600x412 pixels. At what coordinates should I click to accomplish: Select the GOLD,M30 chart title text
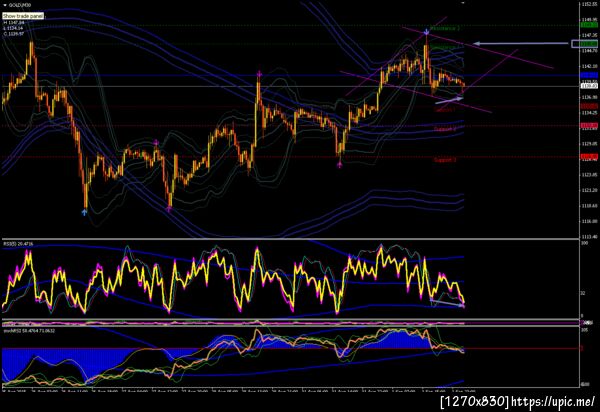[x=20, y=5]
